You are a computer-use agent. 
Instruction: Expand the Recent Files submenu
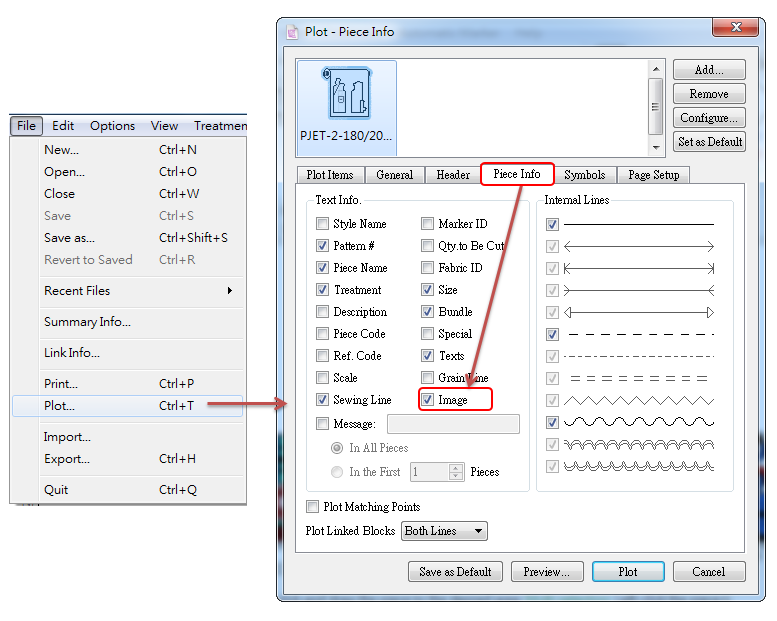137,291
